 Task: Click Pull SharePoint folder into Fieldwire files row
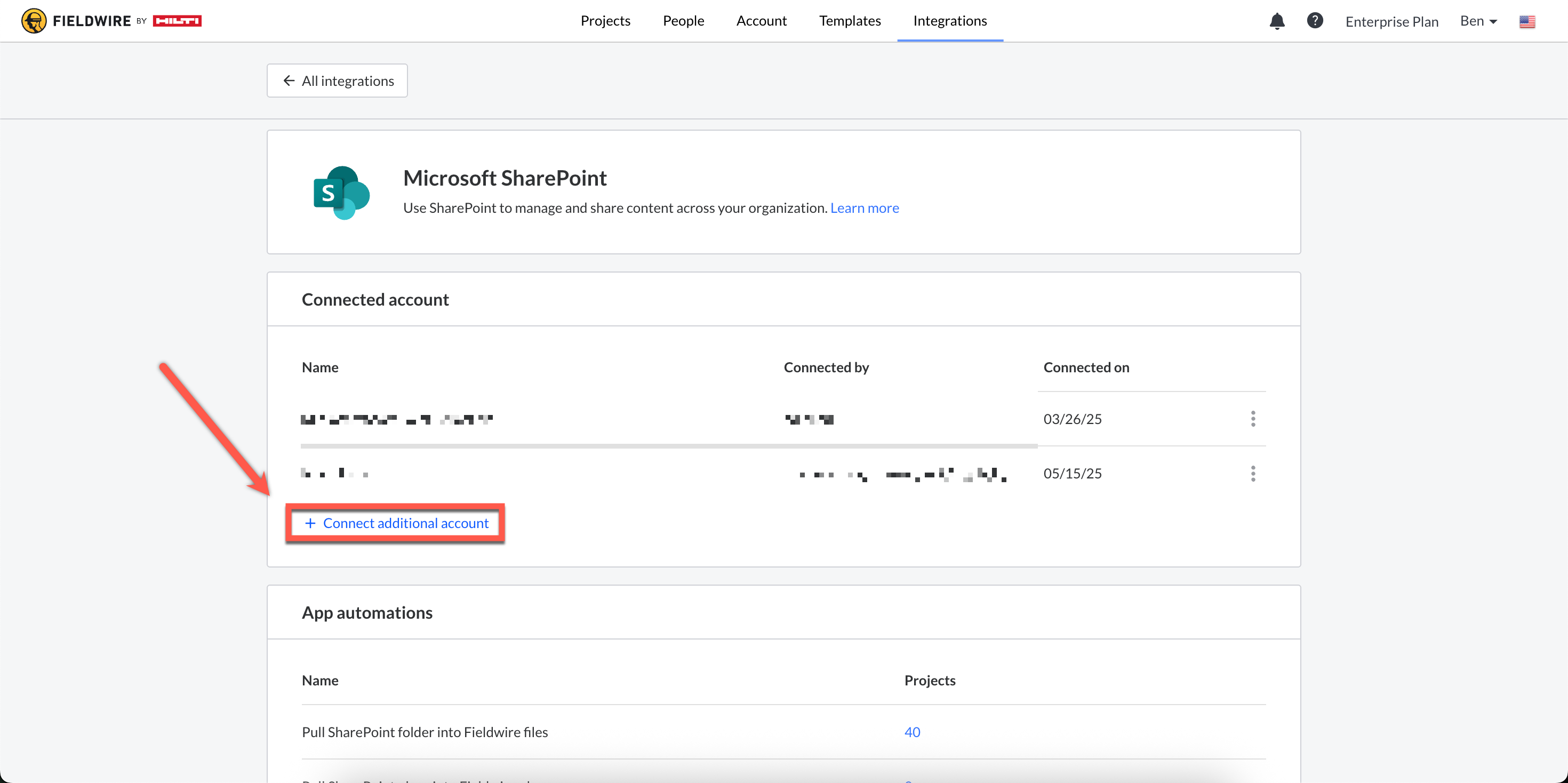(x=425, y=732)
